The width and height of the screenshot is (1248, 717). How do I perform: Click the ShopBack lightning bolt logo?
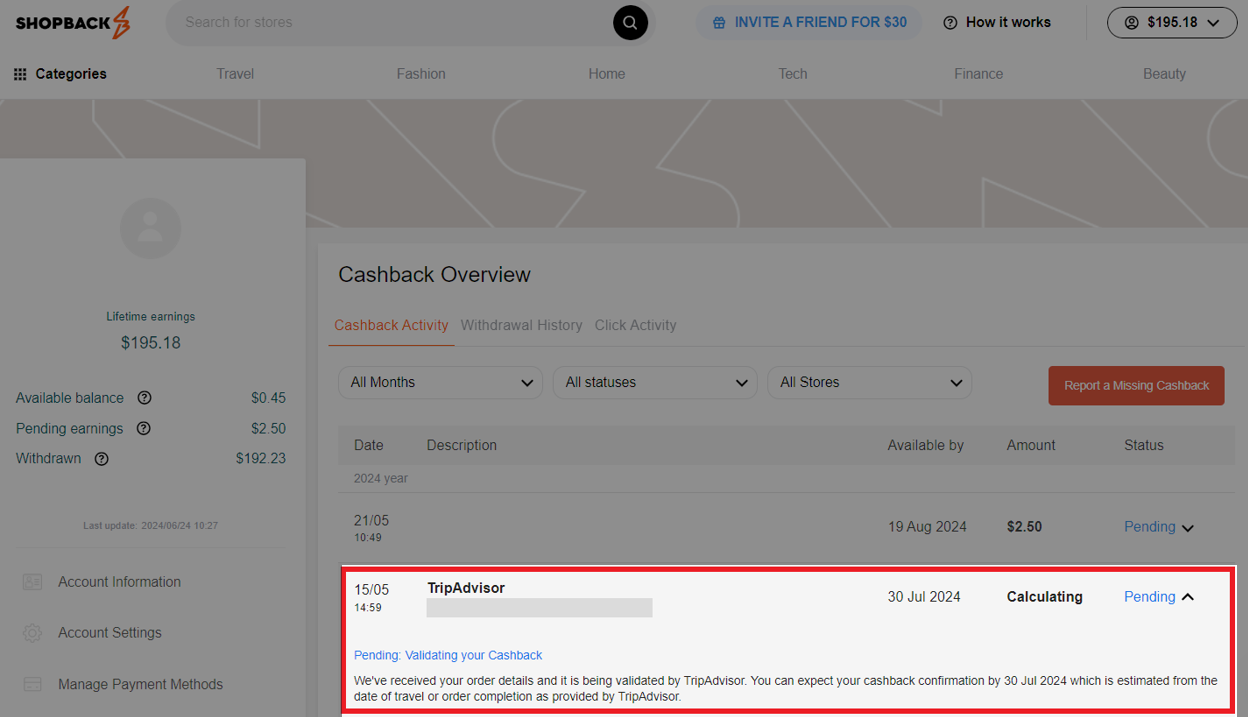(x=122, y=21)
